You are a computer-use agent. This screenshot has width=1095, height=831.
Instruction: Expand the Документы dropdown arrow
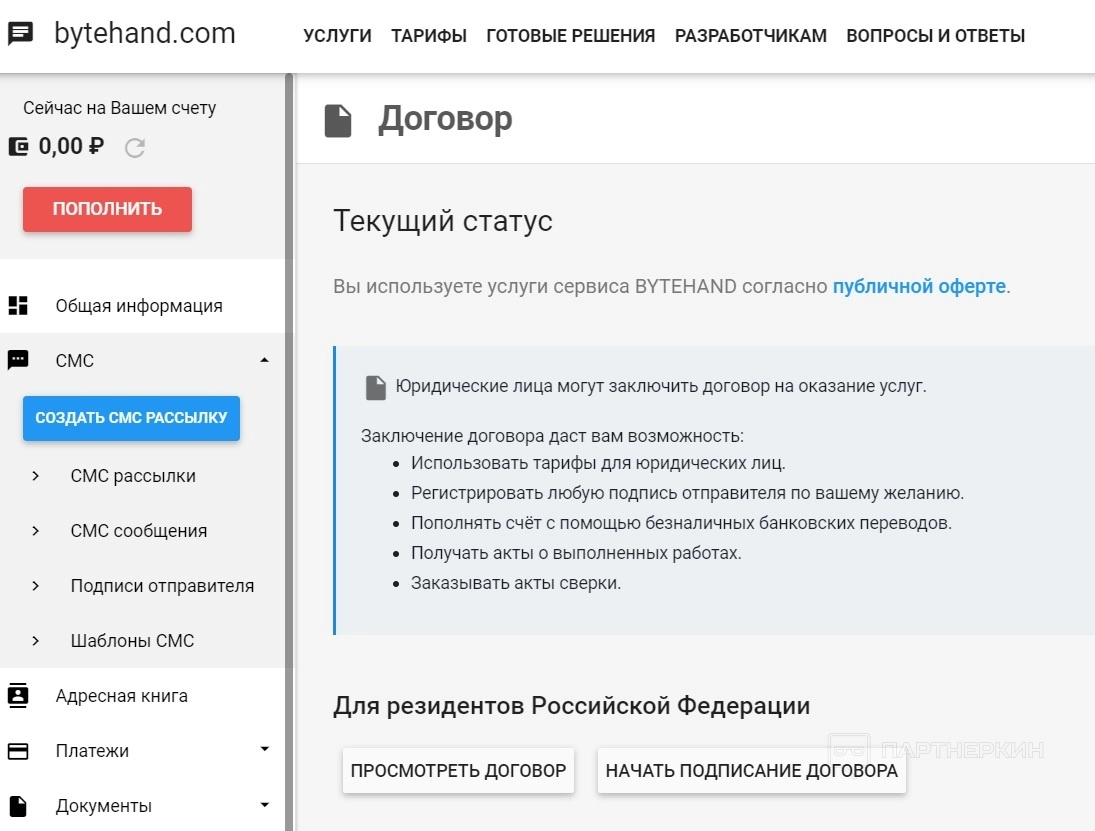[264, 804]
